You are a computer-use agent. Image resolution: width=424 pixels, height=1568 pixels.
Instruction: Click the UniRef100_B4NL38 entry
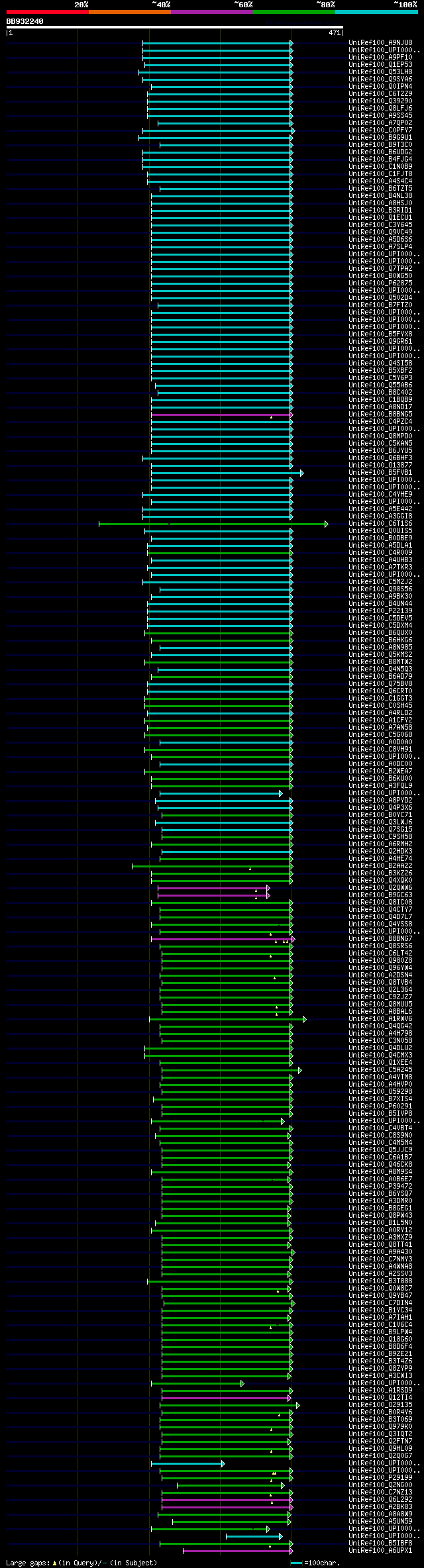[380, 196]
